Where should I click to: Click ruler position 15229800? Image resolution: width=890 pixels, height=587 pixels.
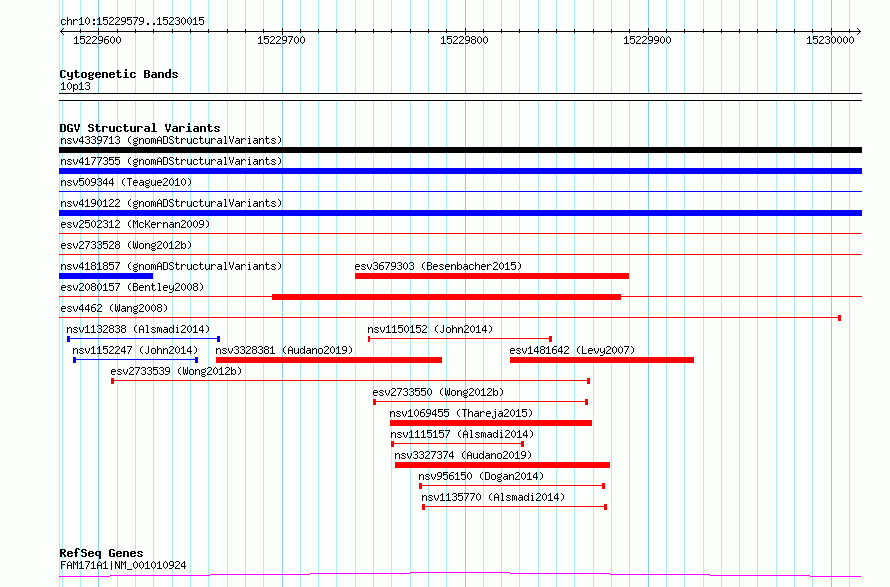[464, 40]
